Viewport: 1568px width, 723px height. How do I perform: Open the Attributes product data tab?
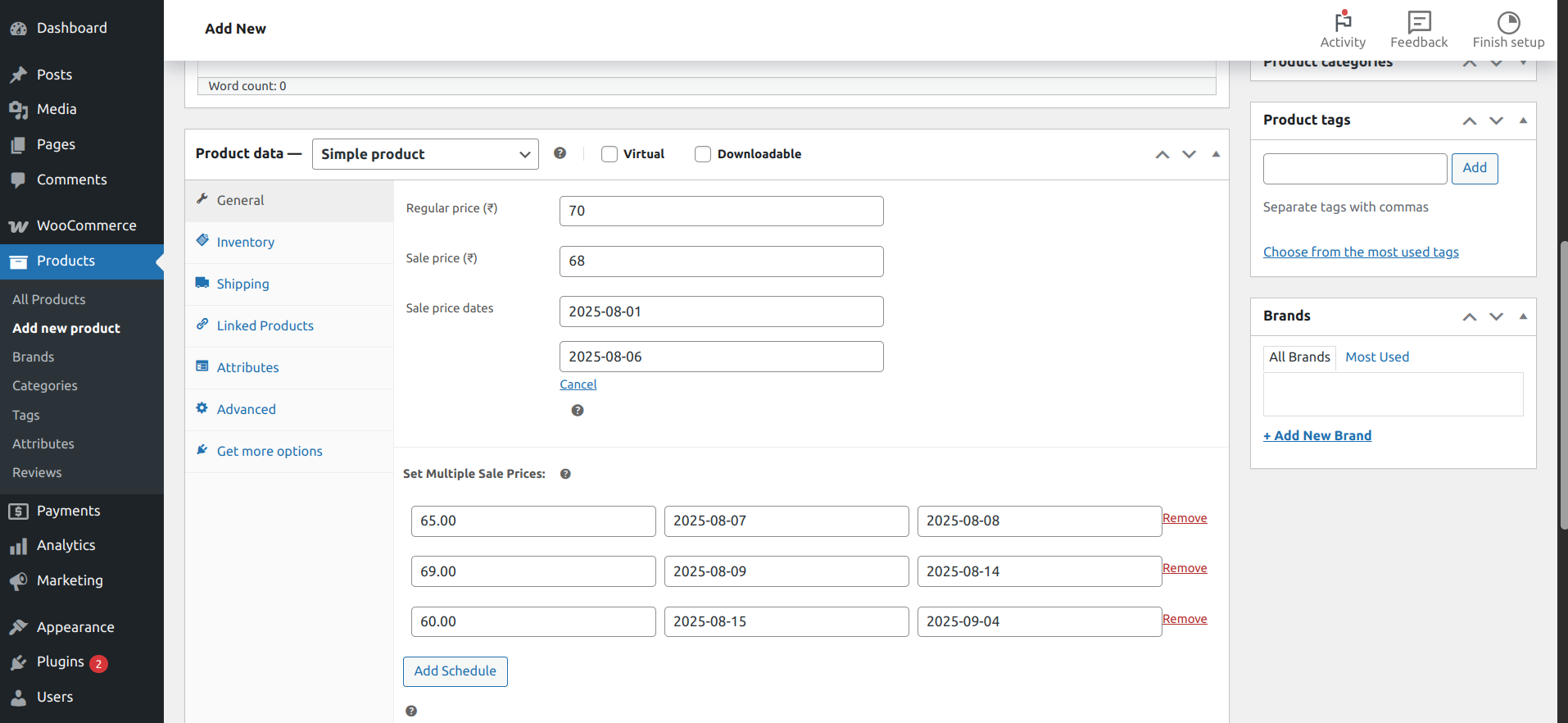tap(289, 368)
